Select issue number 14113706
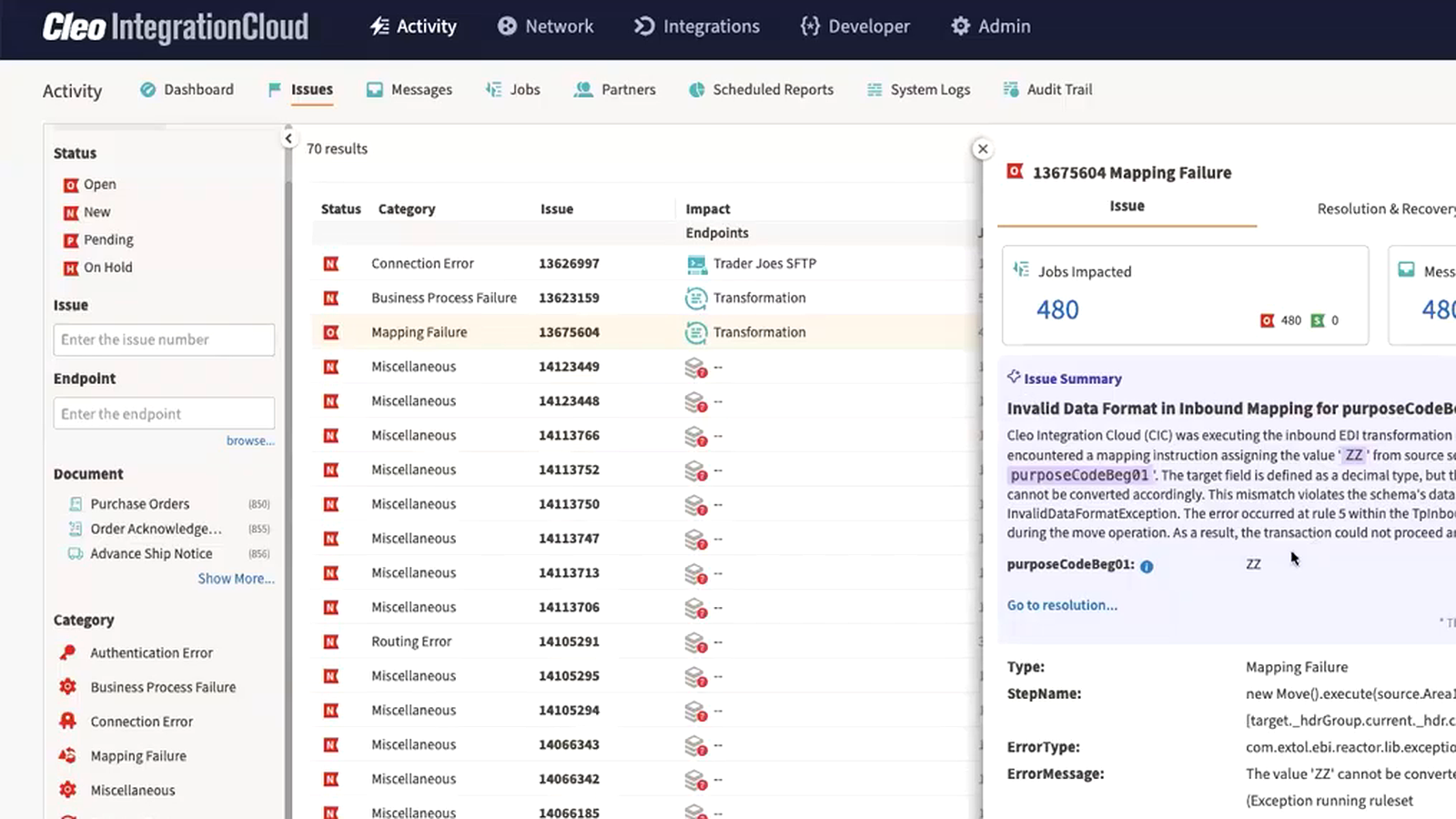This screenshot has width=1456, height=819. click(569, 607)
